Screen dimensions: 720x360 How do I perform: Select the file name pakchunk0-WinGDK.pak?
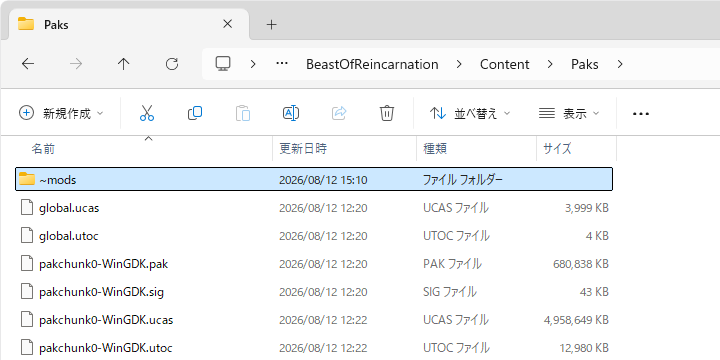coord(103,264)
